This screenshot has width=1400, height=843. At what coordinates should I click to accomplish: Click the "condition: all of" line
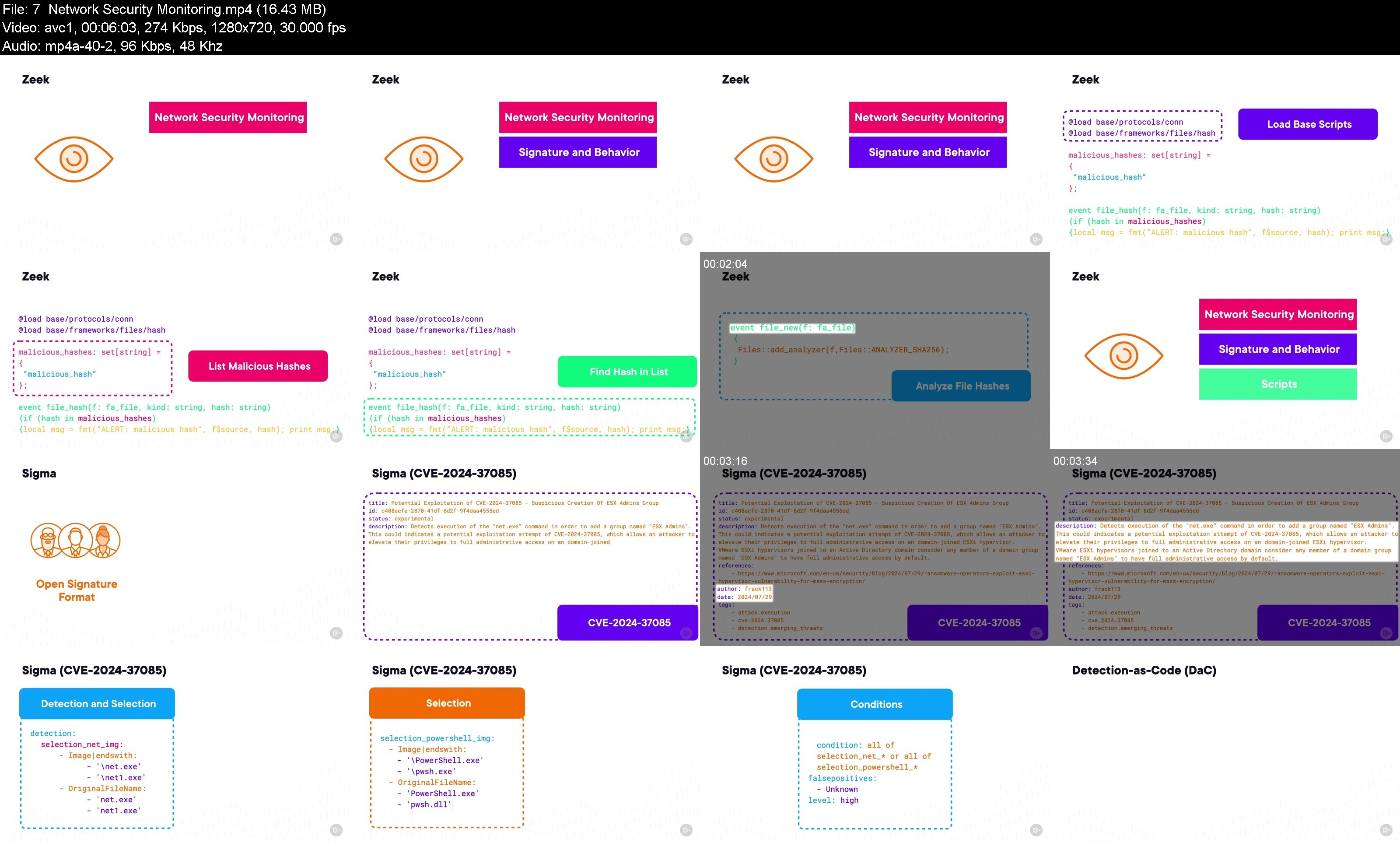[855, 745]
